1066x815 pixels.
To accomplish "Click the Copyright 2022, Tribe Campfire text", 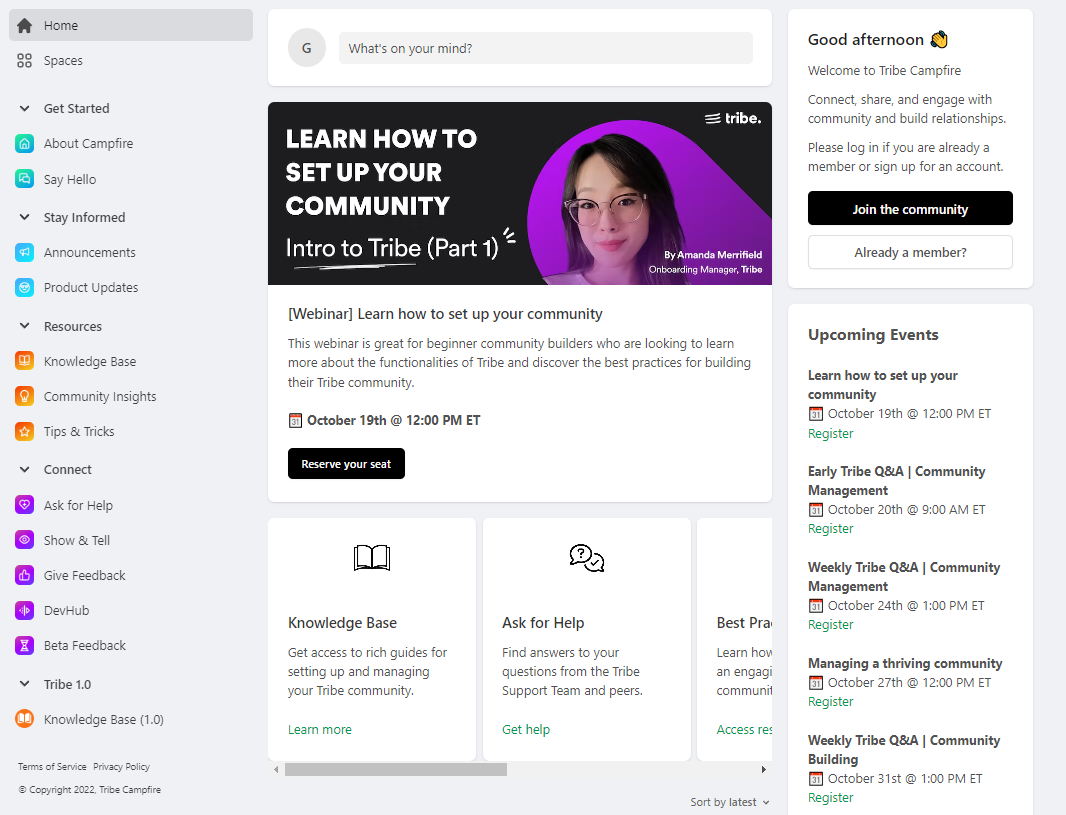I will click(x=90, y=790).
